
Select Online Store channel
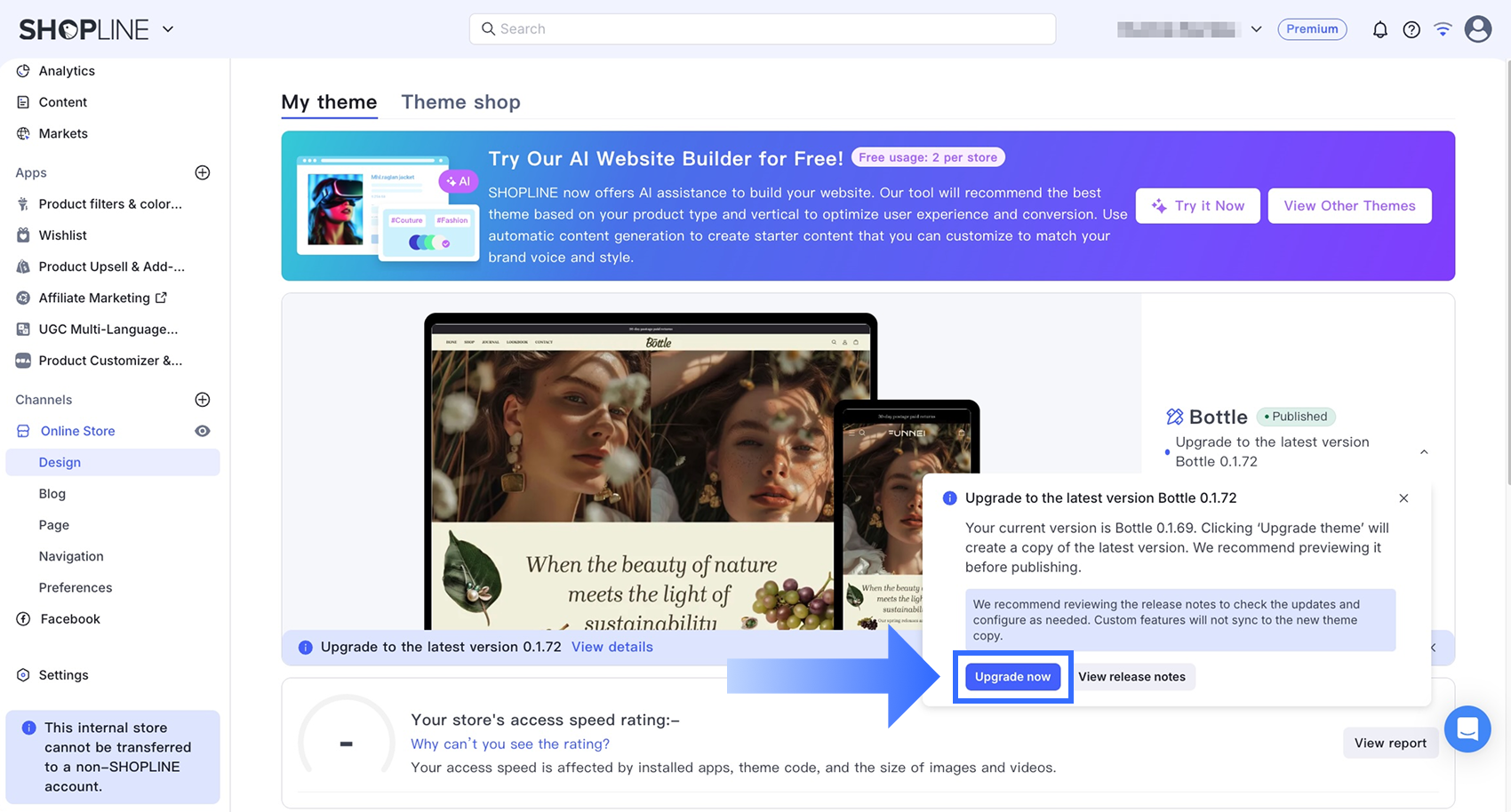78,431
